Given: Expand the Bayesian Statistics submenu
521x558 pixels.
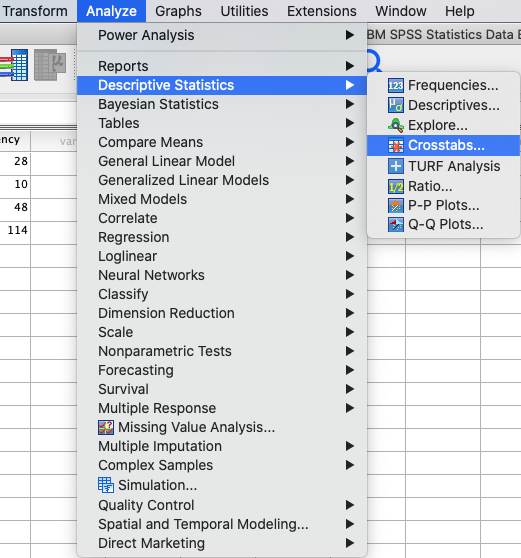Looking at the screenshot, I should tap(222, 104).
